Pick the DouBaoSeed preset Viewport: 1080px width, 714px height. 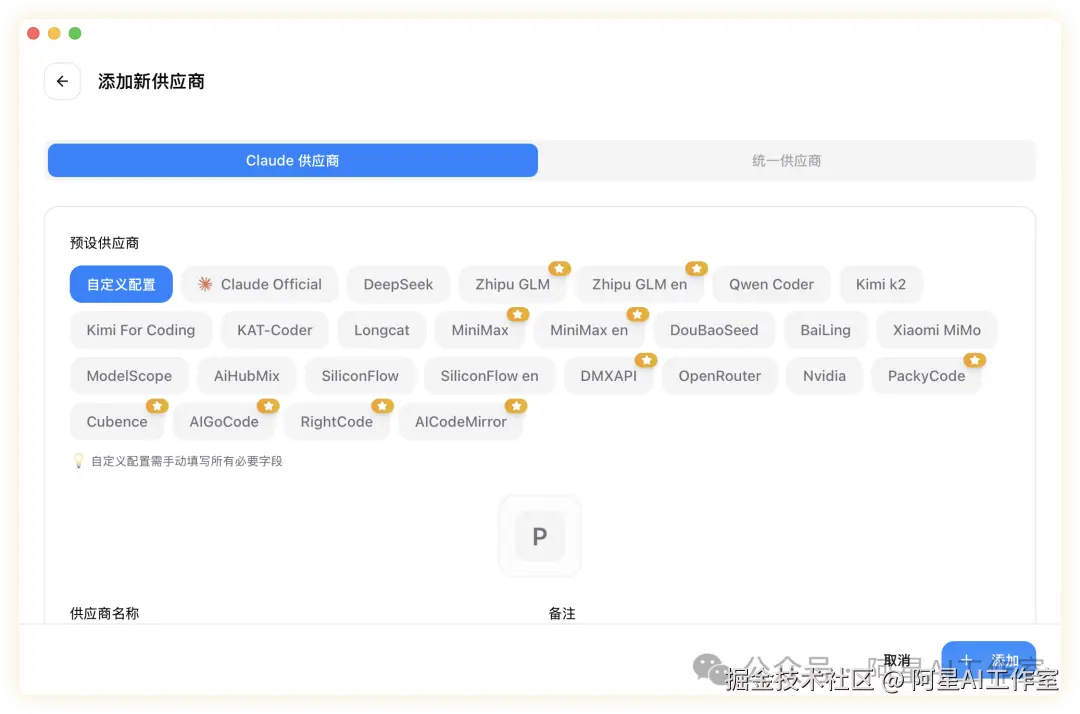714,330
